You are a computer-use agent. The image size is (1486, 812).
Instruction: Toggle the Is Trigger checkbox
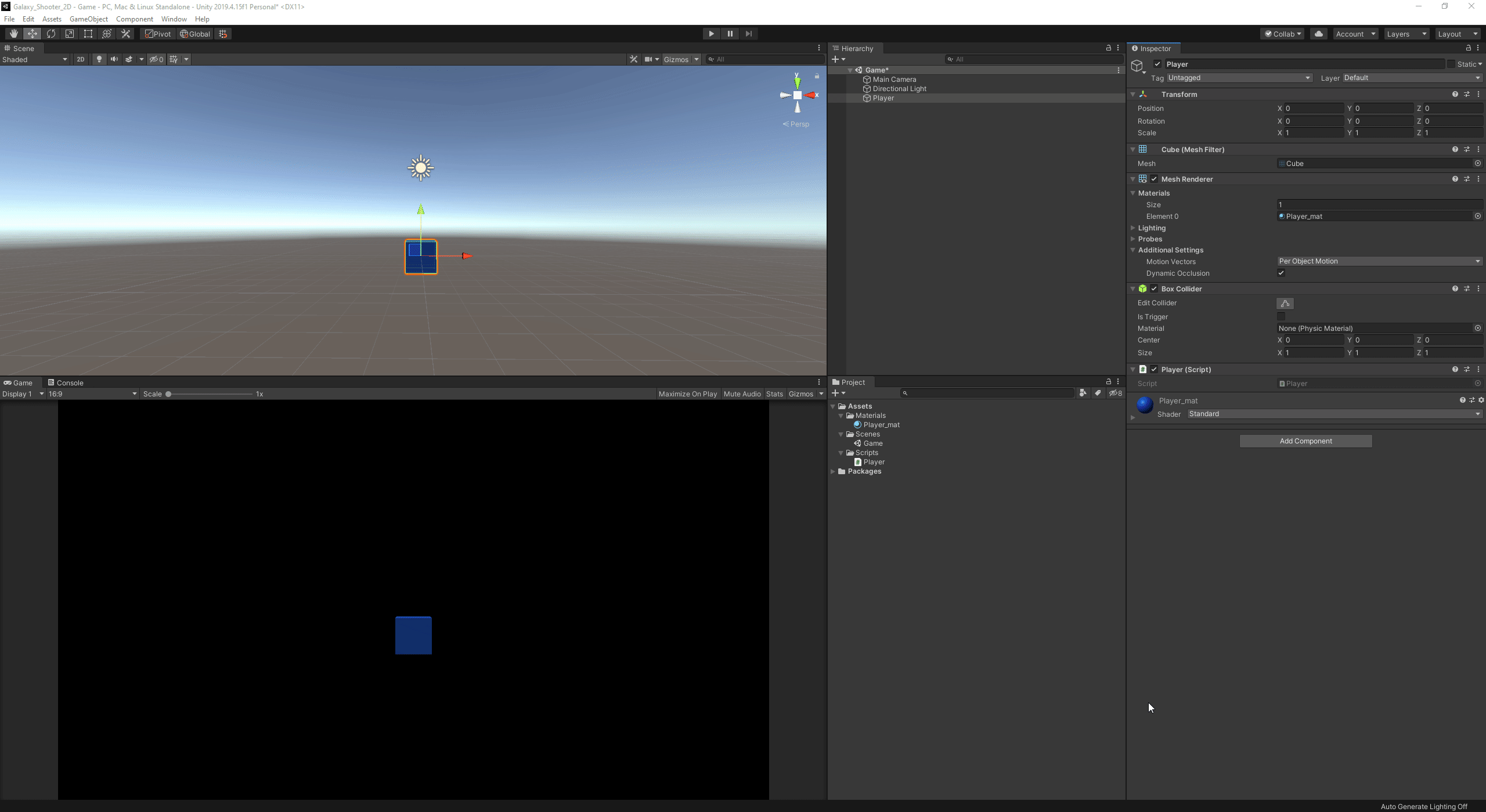[x=1281, y=317]
